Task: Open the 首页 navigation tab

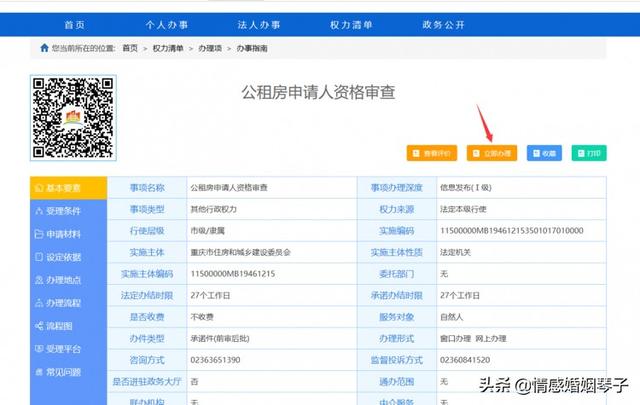Action: [x=75, y=23]
